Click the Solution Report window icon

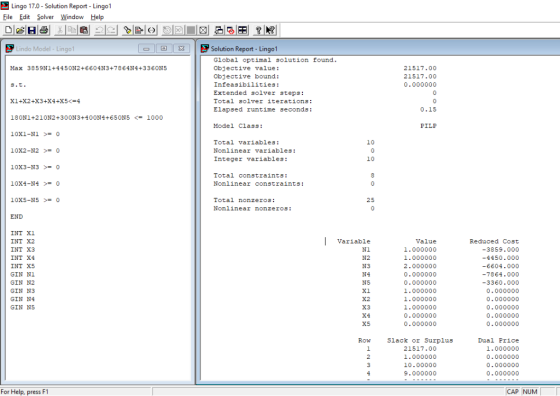205,48
